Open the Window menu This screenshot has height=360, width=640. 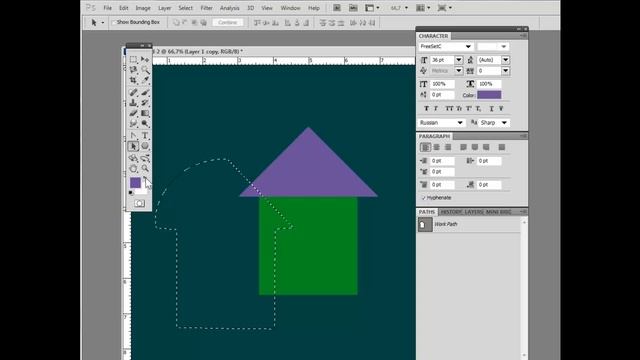click(291, 8)
